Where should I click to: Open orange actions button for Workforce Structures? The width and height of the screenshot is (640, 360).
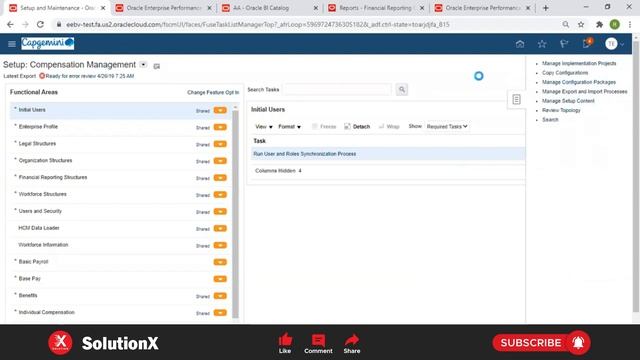220,195
